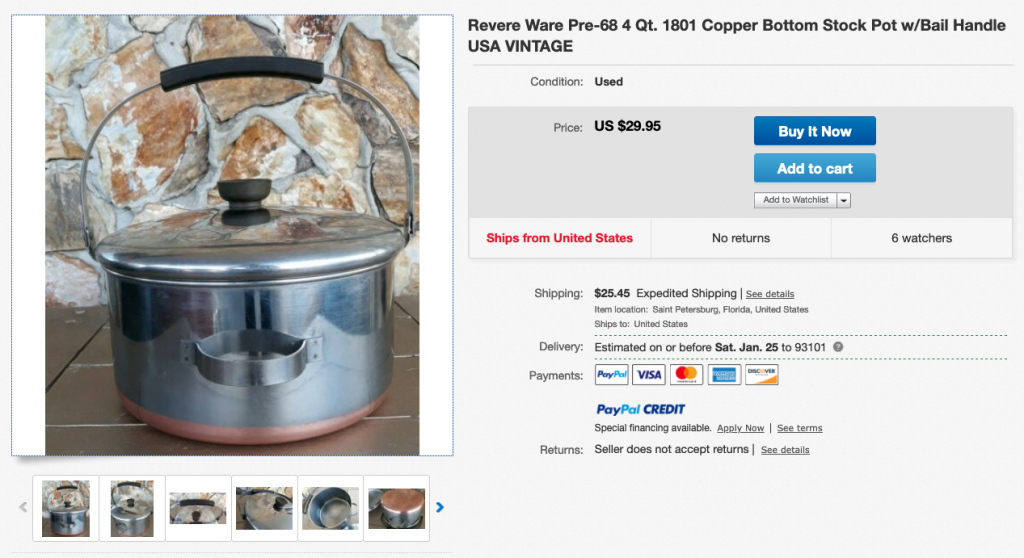The width and height of the screenshot is (1024, 558).
Task: Show previous thumbnails with the gray left arrow
Action: [23, 507]
